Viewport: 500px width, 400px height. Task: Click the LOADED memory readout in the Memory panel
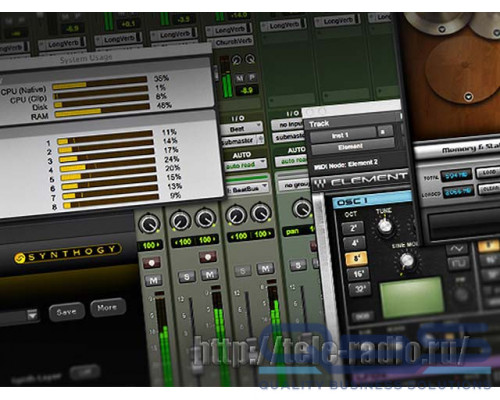coord(459,191)
